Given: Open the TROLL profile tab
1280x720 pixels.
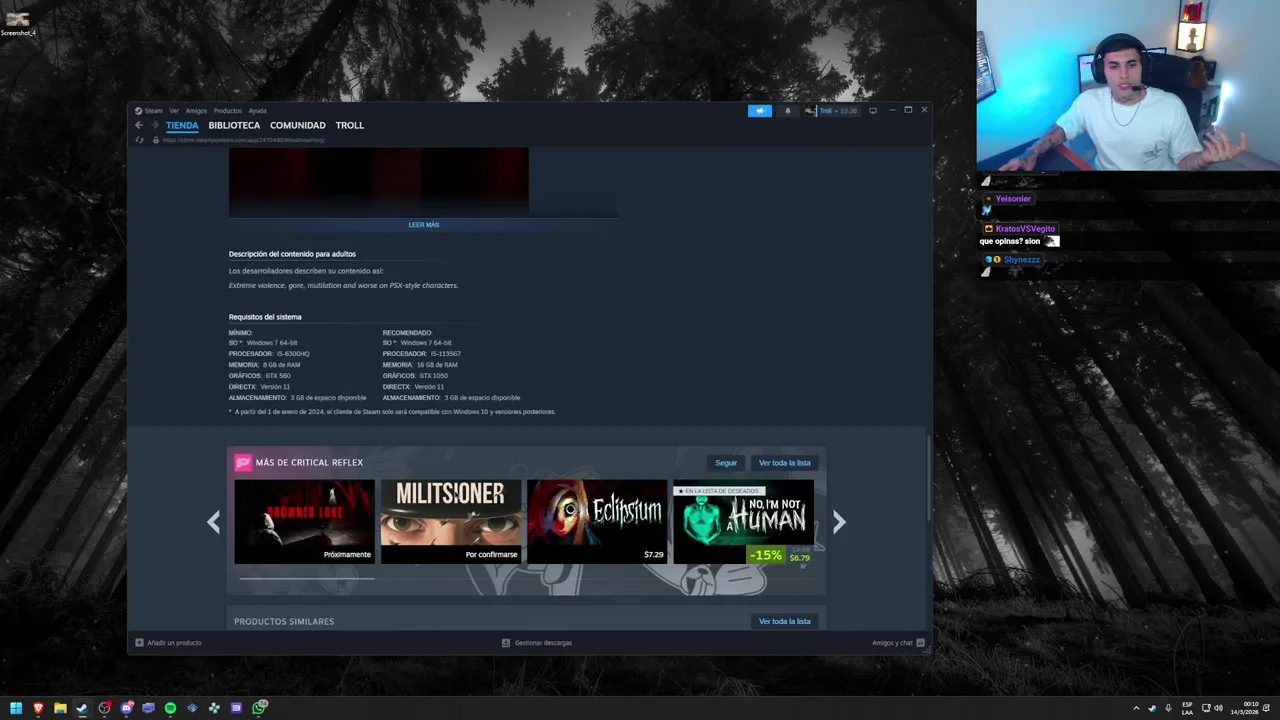Looking at the screenshot, I should [x=350, y=125].
